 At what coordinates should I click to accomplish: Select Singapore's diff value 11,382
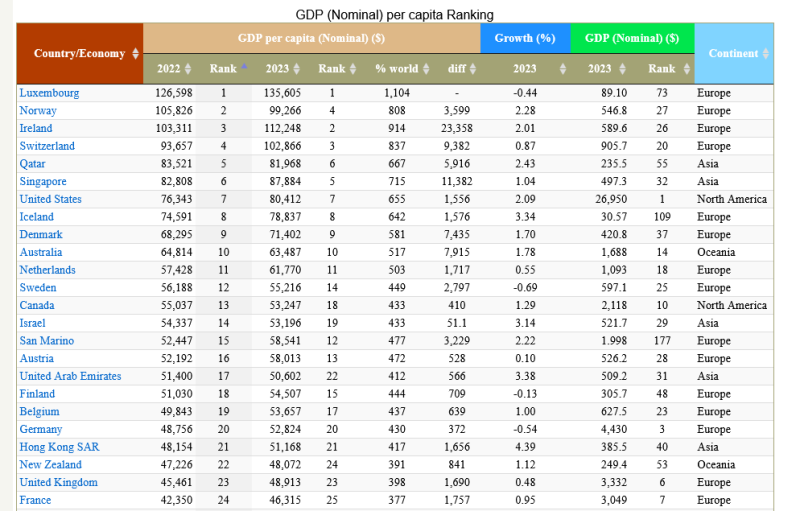457,182
